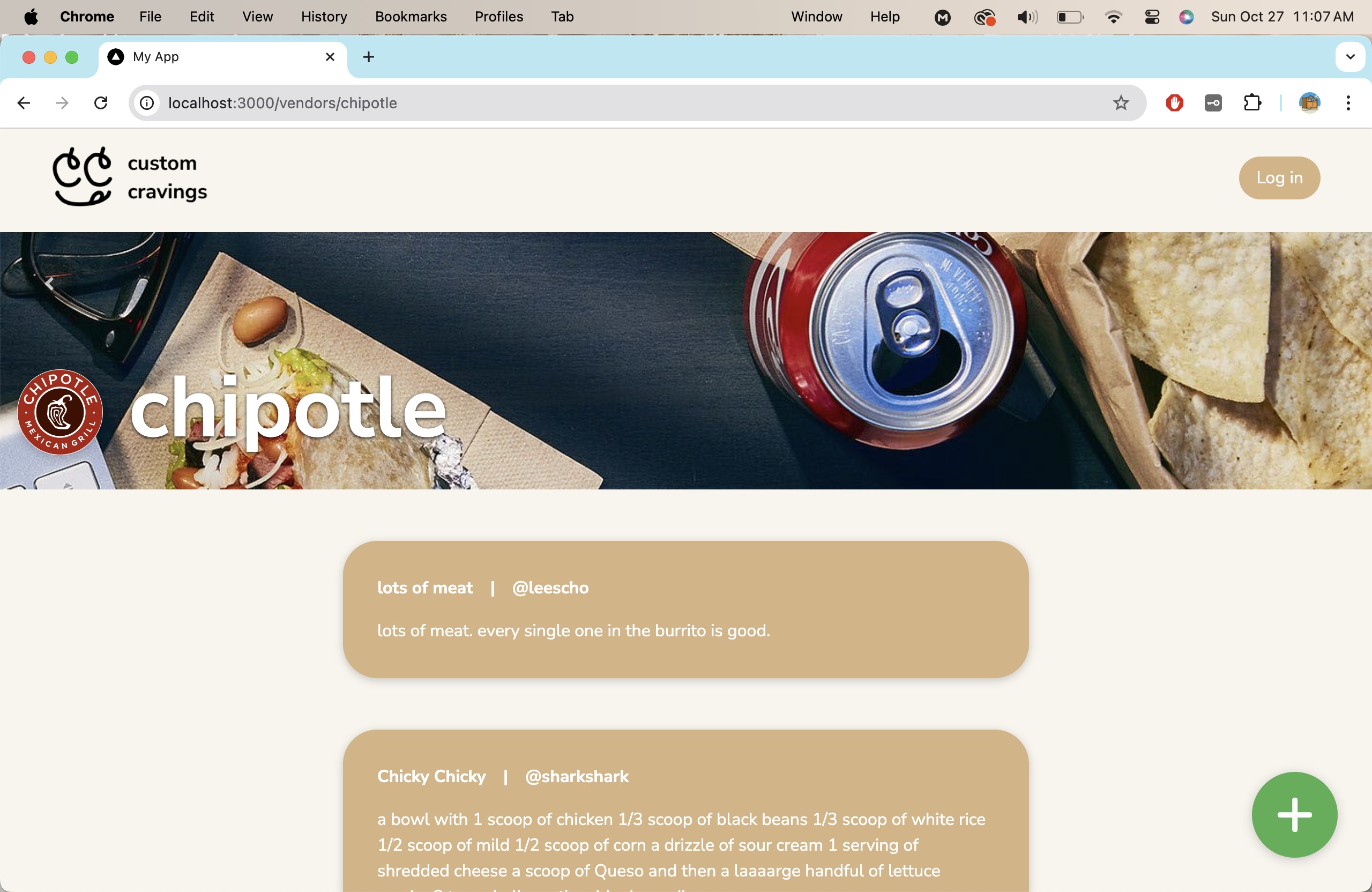
Task: Open the volume control in menu bar
Action: click(x=1027, y=17)
